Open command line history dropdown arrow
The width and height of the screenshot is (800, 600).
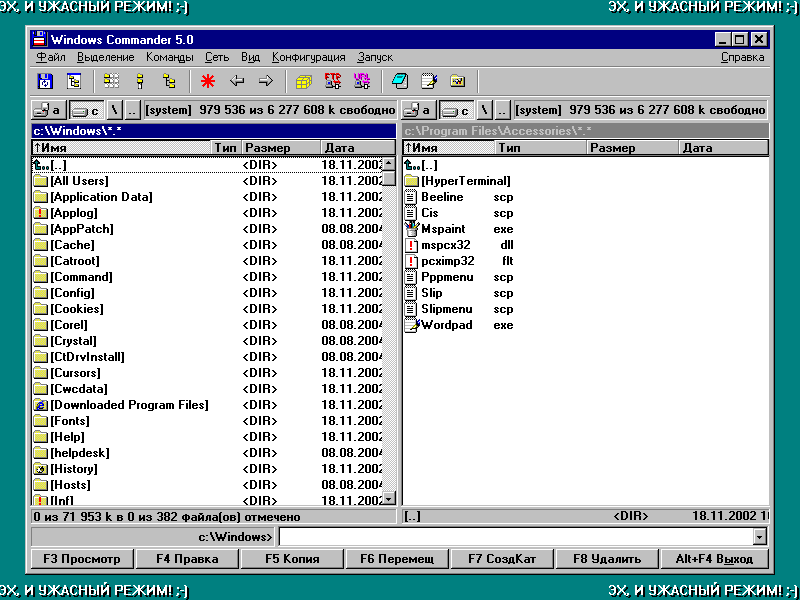click(760, 537)
